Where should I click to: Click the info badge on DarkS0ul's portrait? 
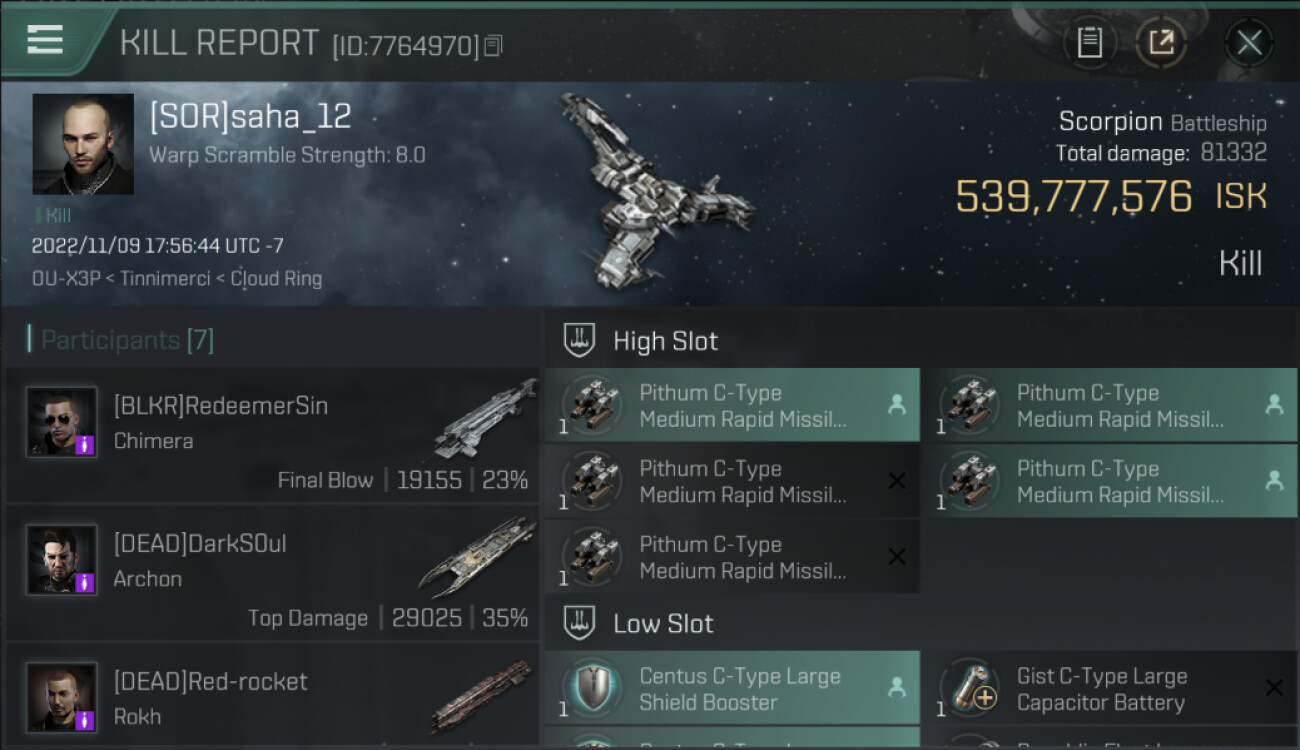pos(85,582)
